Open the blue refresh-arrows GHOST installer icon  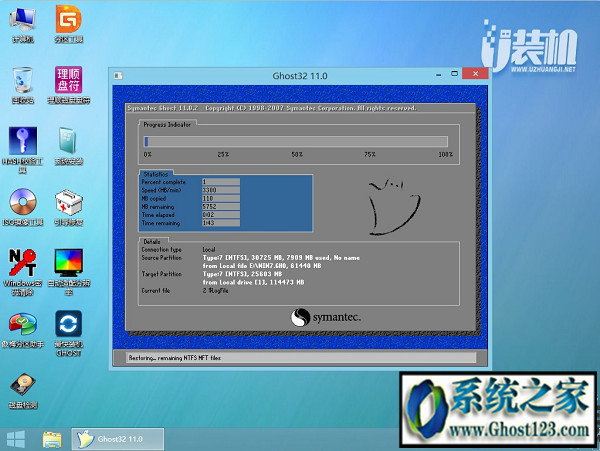point(68,334)
